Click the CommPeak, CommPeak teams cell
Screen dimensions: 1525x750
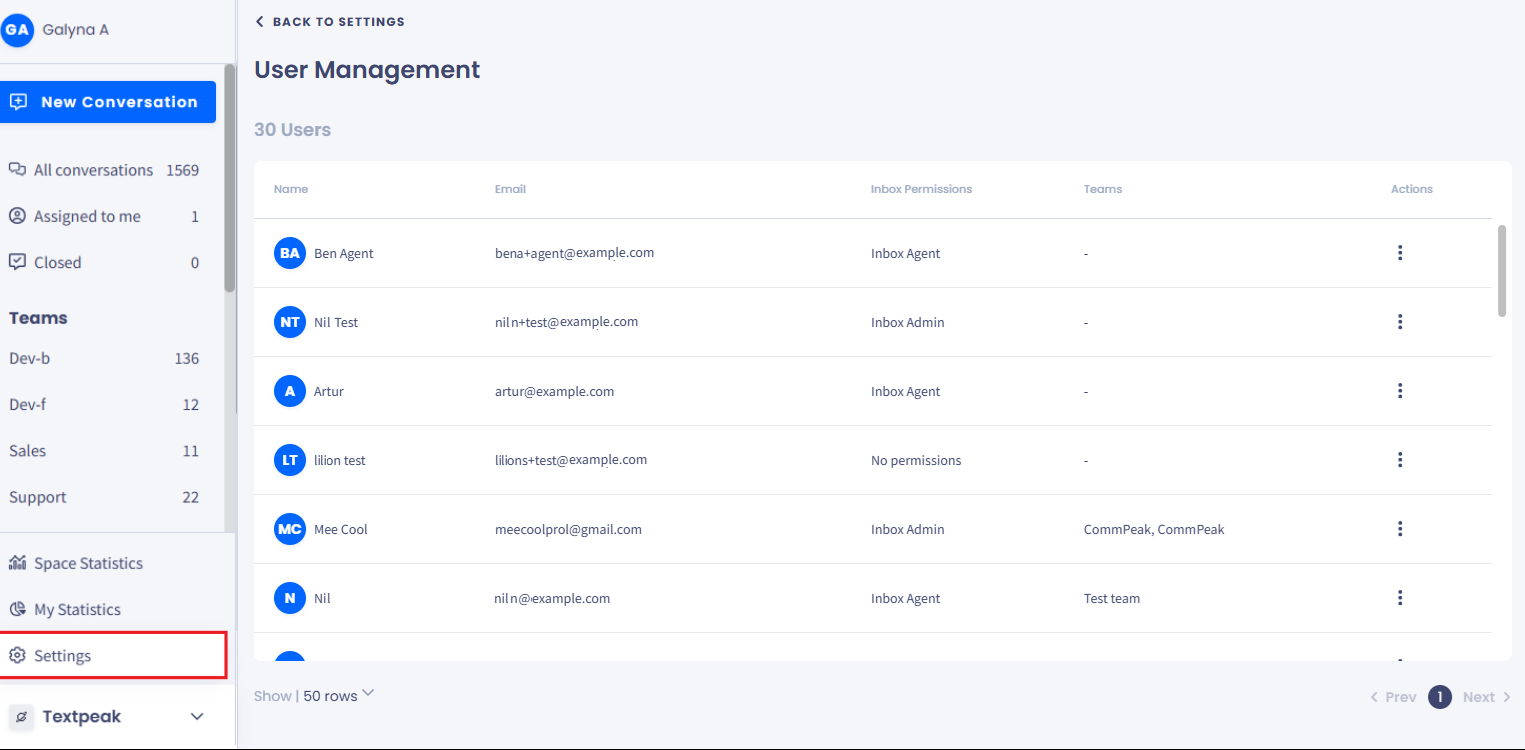[x=1154, y=529]
